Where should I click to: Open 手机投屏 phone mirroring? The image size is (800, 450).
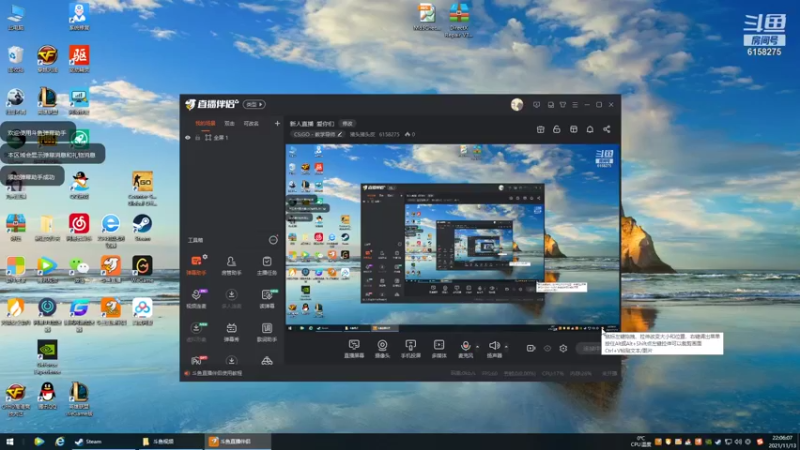410,349
